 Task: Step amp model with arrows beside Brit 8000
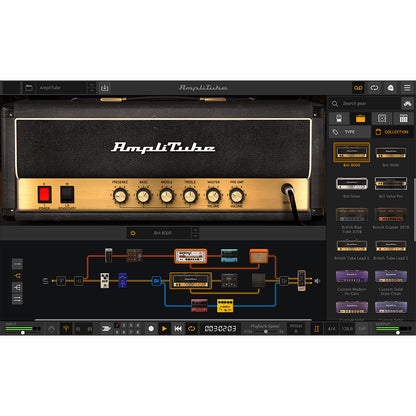coord(196,233)
